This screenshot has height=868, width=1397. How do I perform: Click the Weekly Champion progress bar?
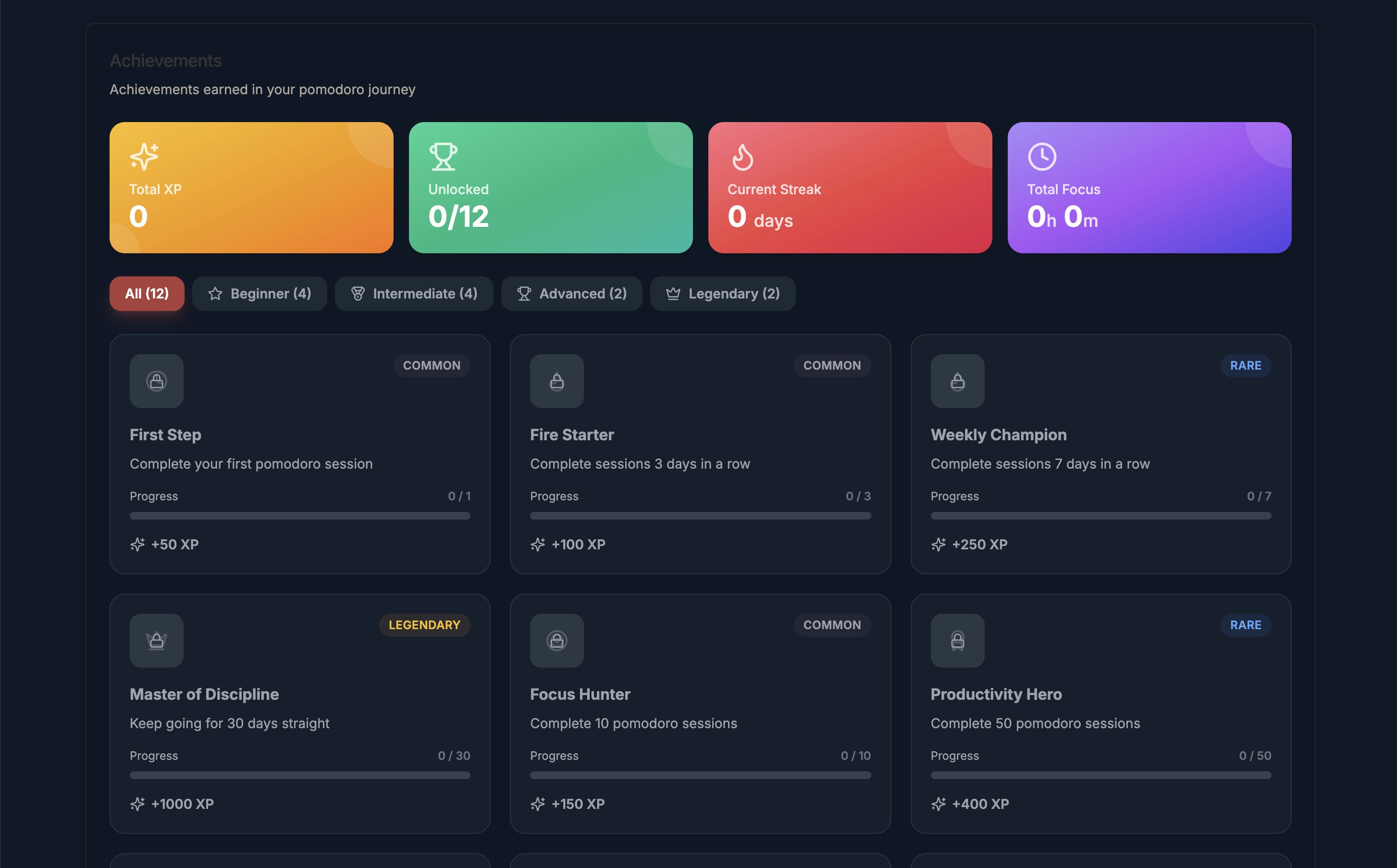pos(1101,516)
